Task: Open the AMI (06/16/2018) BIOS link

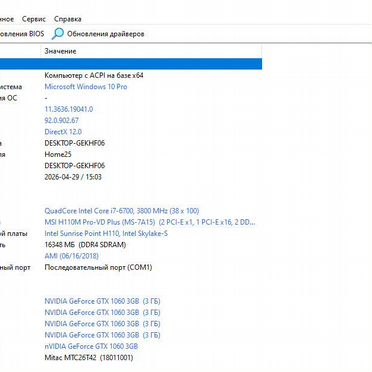Action: point(71,256)
